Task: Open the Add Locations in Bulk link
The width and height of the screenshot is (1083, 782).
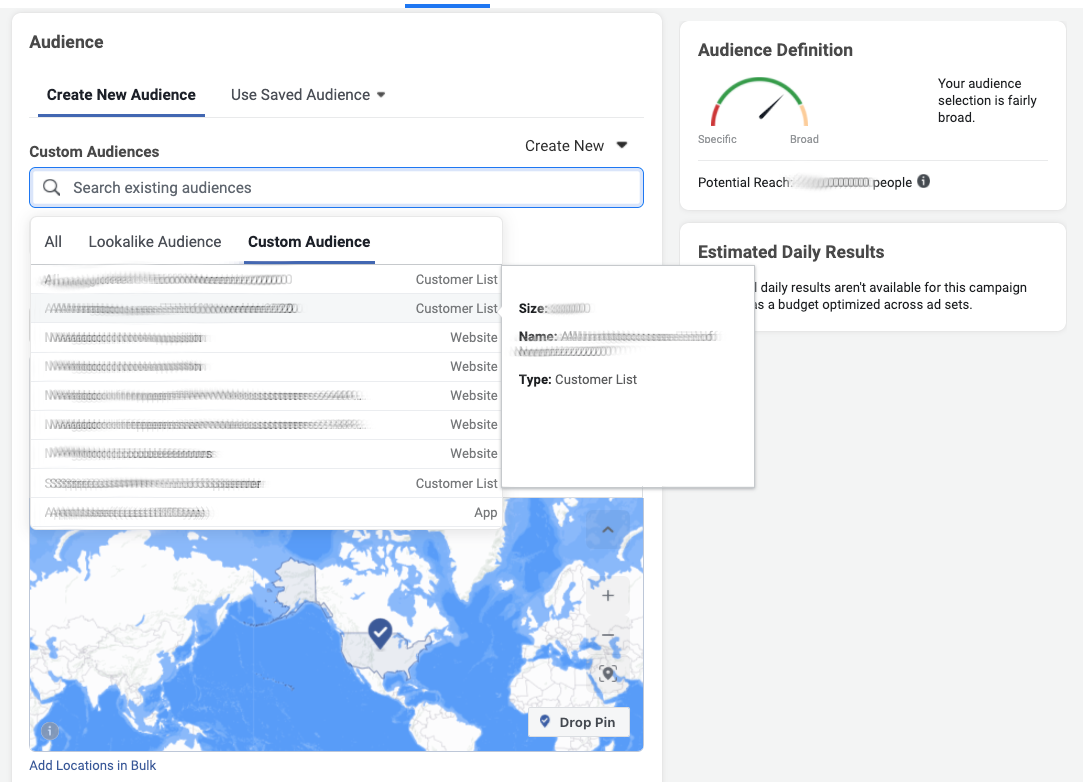Action: 93,765
